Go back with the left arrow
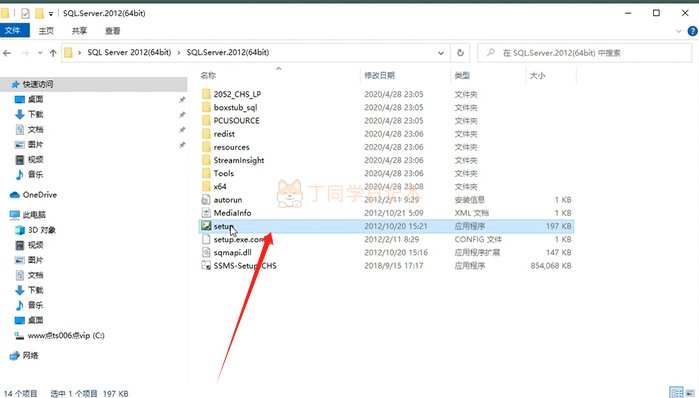699x398 pixels. 7,53
